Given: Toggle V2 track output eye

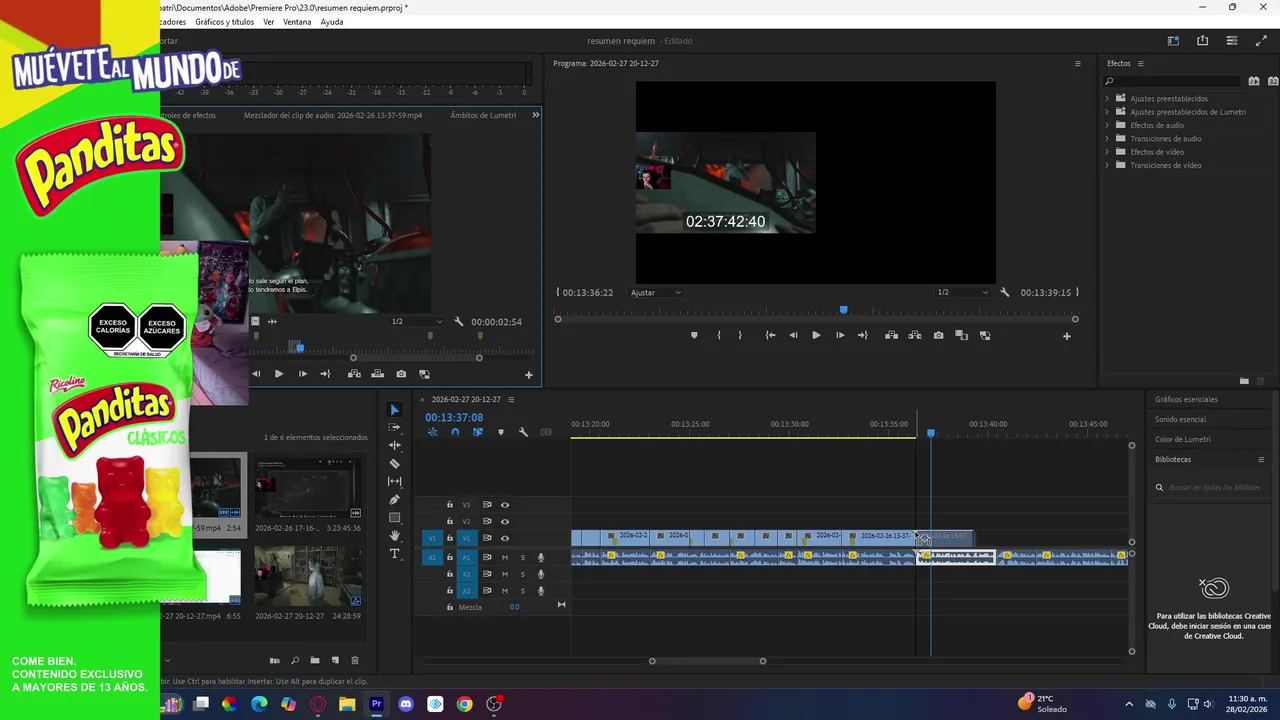Looking at the screenshot, I should tap(505, 521).
